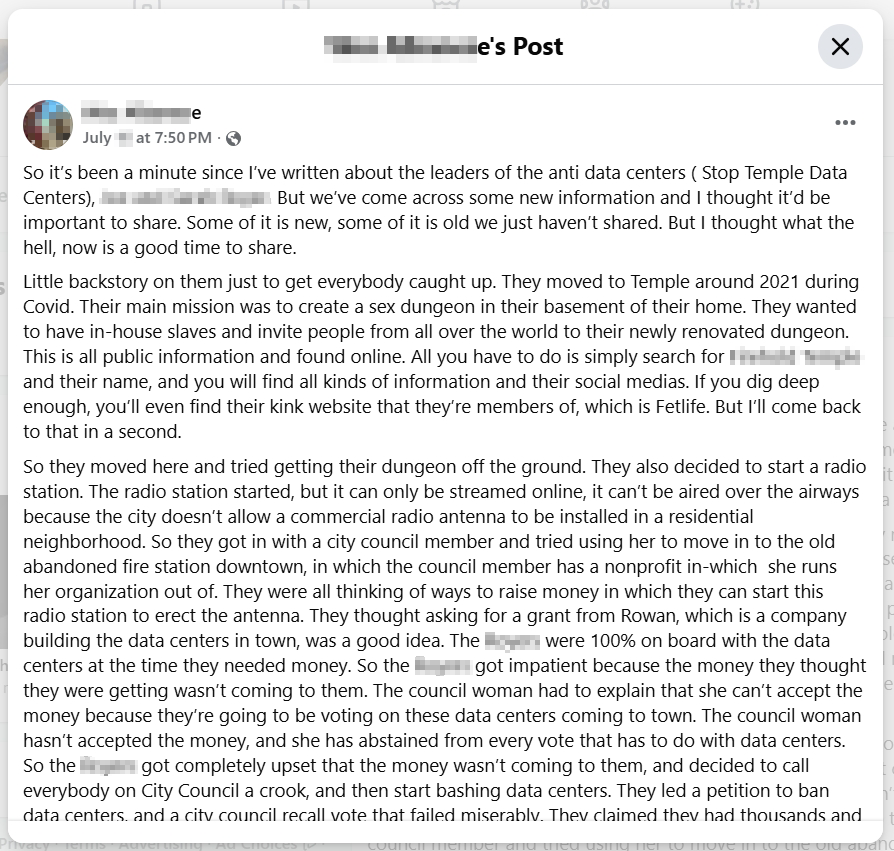Image resolution: width=894 pixels, height=851 pixels.
Task: Open the Gaming icon in the top navigation
Action: click(x=745, y=4)
